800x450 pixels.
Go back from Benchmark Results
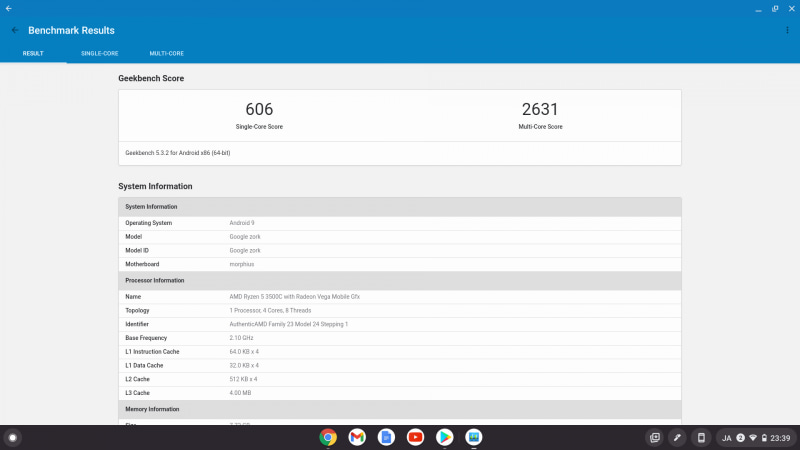pos(15,30)
